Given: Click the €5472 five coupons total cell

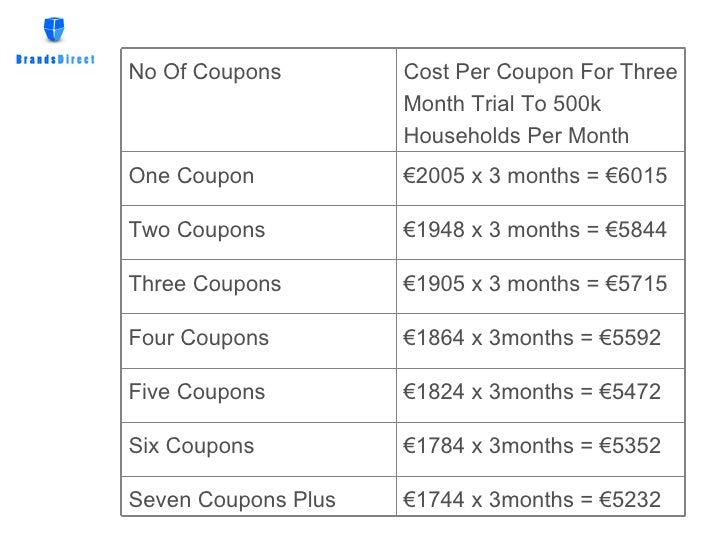Looking at the screenshot, I should 540,396.
